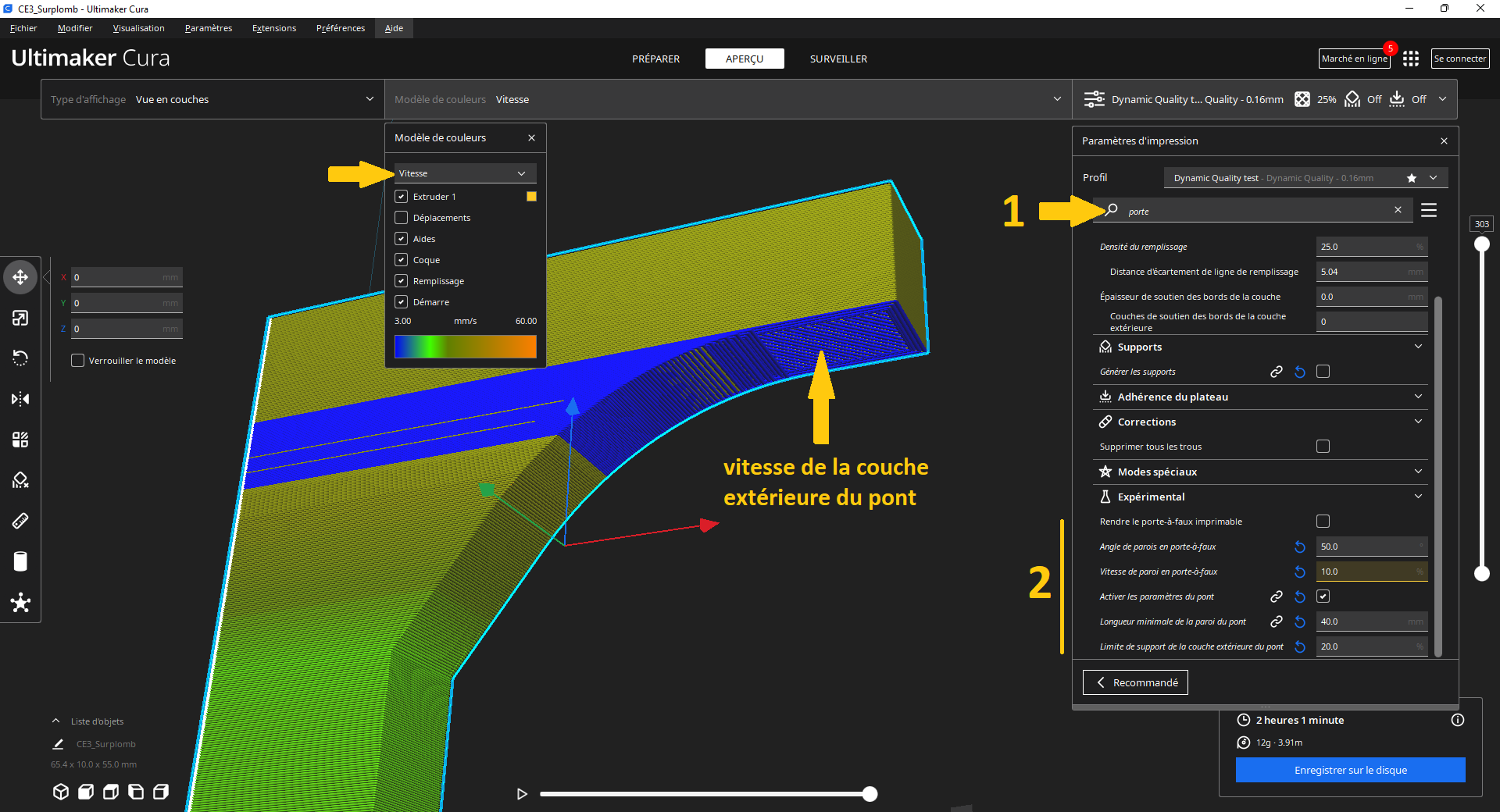Click link icon for Générer les supports
The height and width of the screenshot is (812, 1500).
tap(1277, 372)
